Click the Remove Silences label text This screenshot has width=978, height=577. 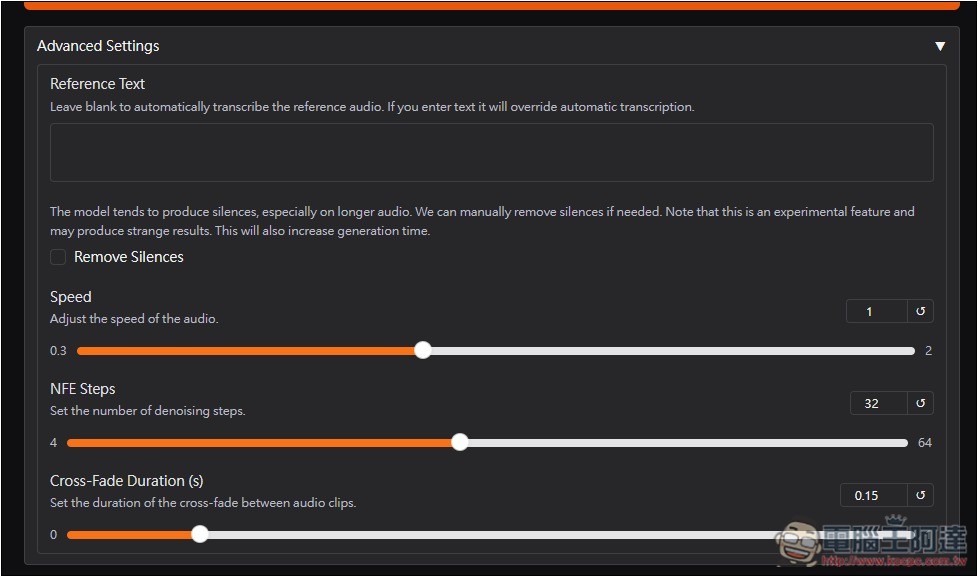[129, 257]
